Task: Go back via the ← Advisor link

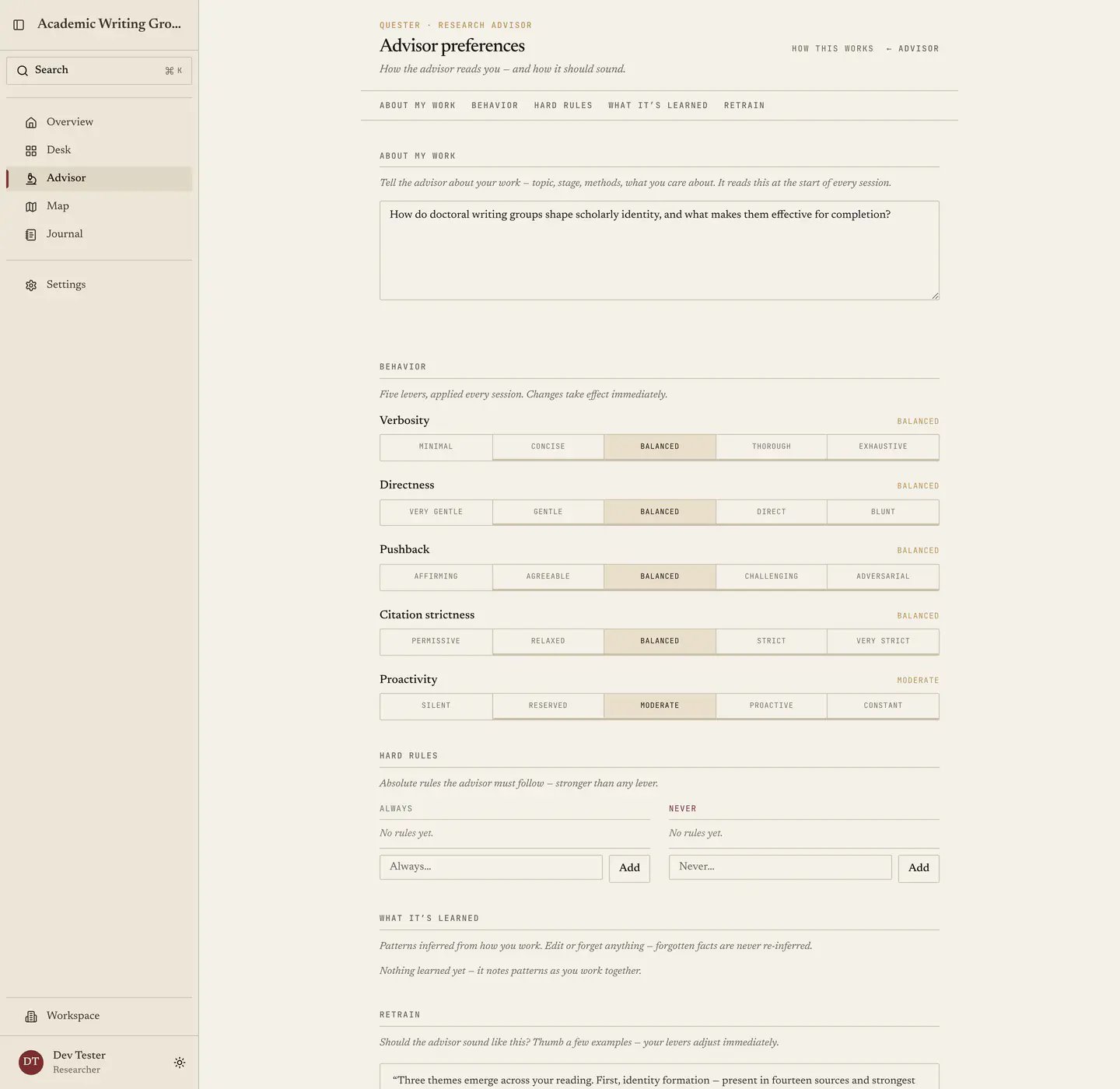Action: pos(912,49)
